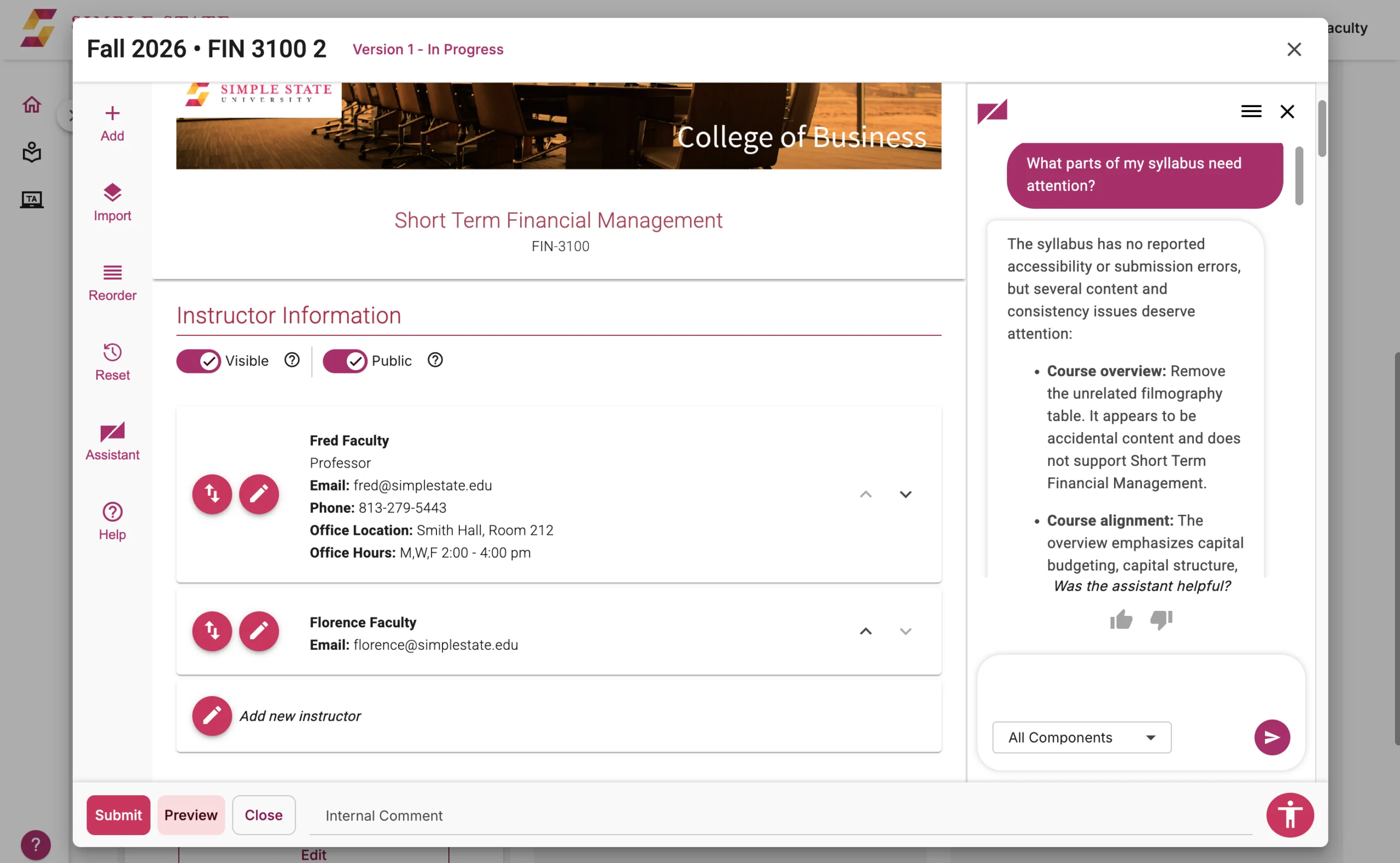The width and height of the screenshot is (1400, 863).
Task: Click the assistant chat scrollbar
Action: point(1298,176)
